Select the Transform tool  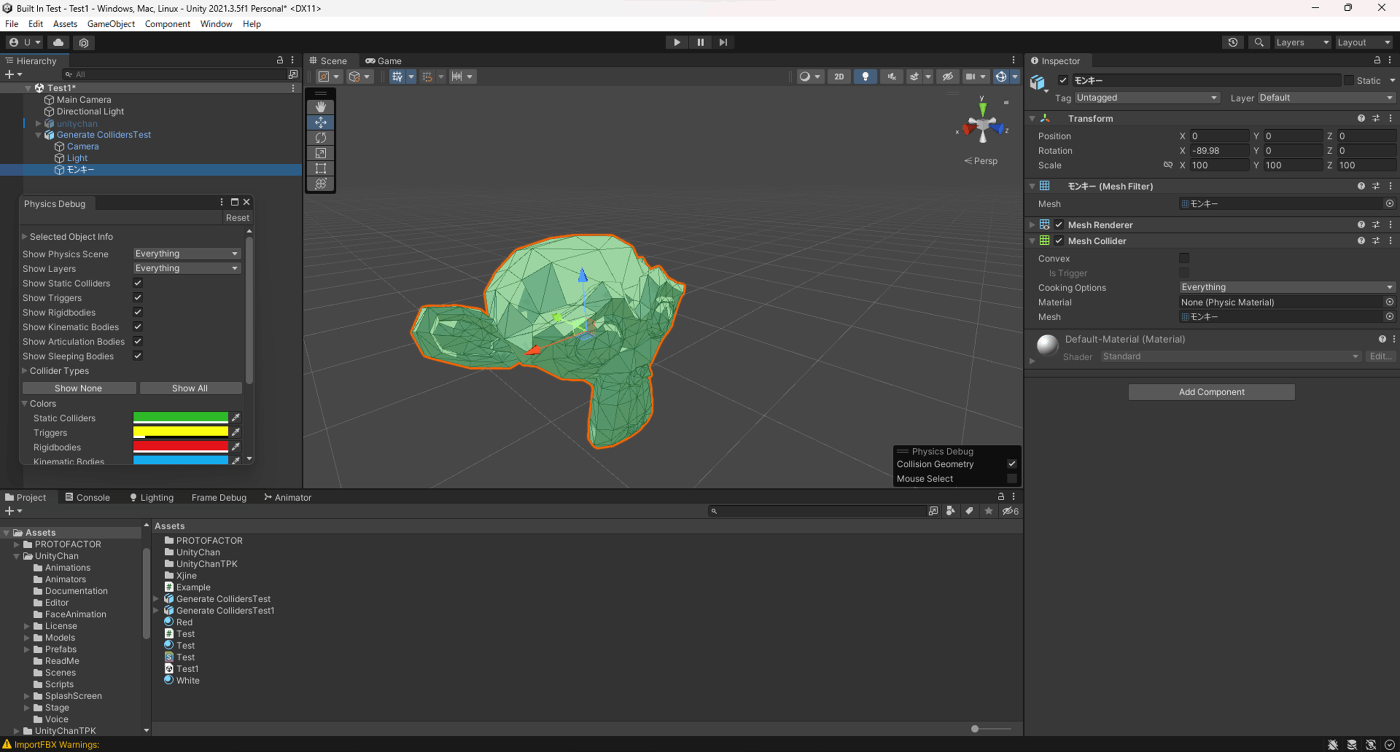(x=320, y=184)
